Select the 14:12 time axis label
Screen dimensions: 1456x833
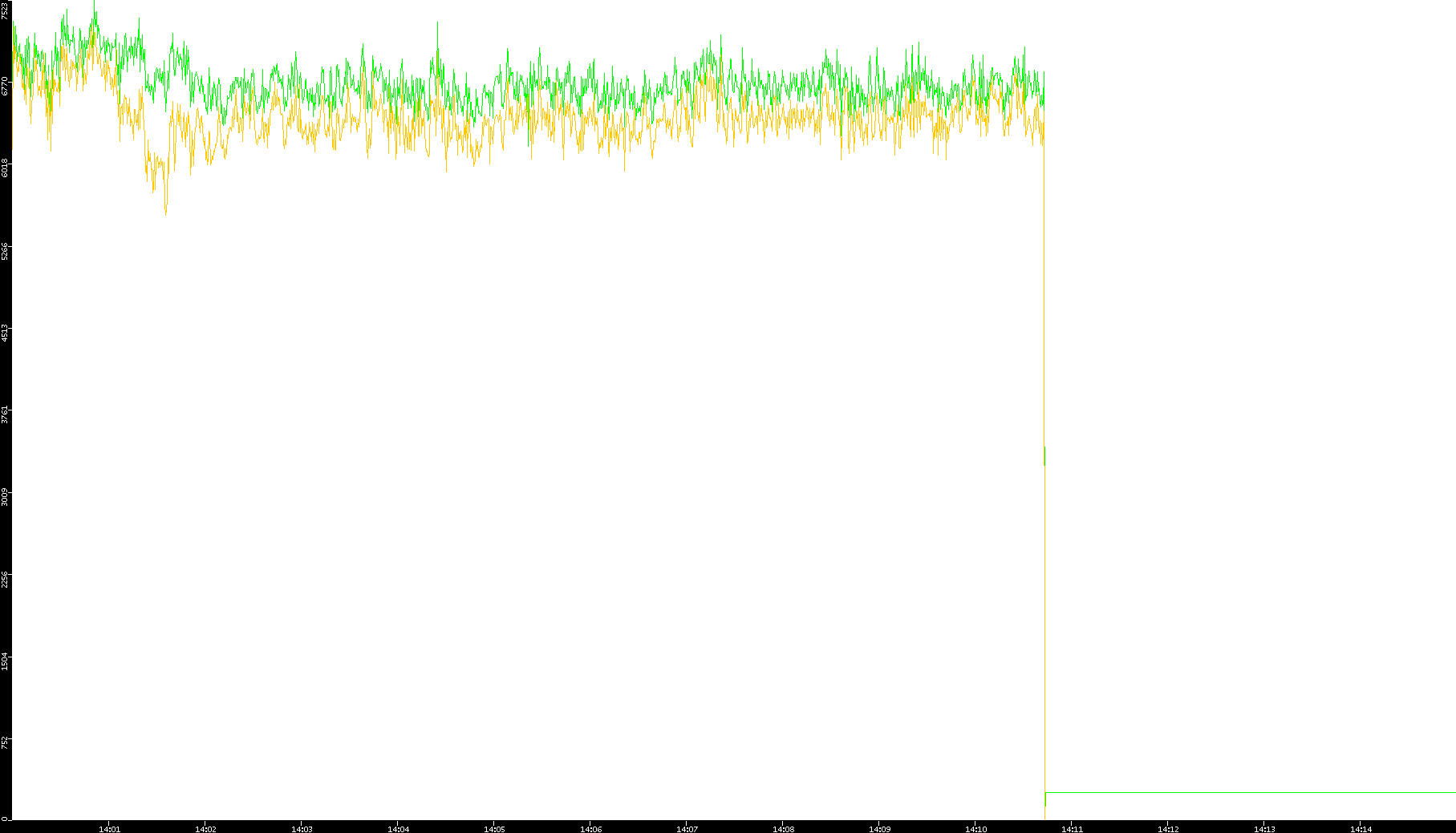pyautogui.click(x=1168, y=828)
